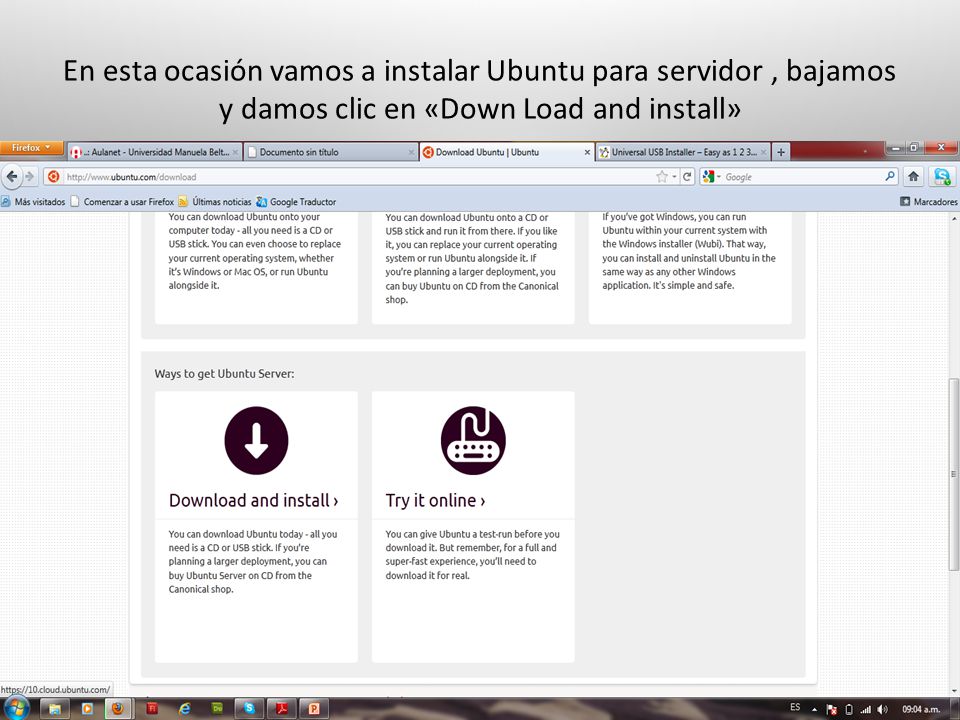Launch Windows Media Player from taskbar
This screenshot has height=720, width=960.
coord(87,709)
